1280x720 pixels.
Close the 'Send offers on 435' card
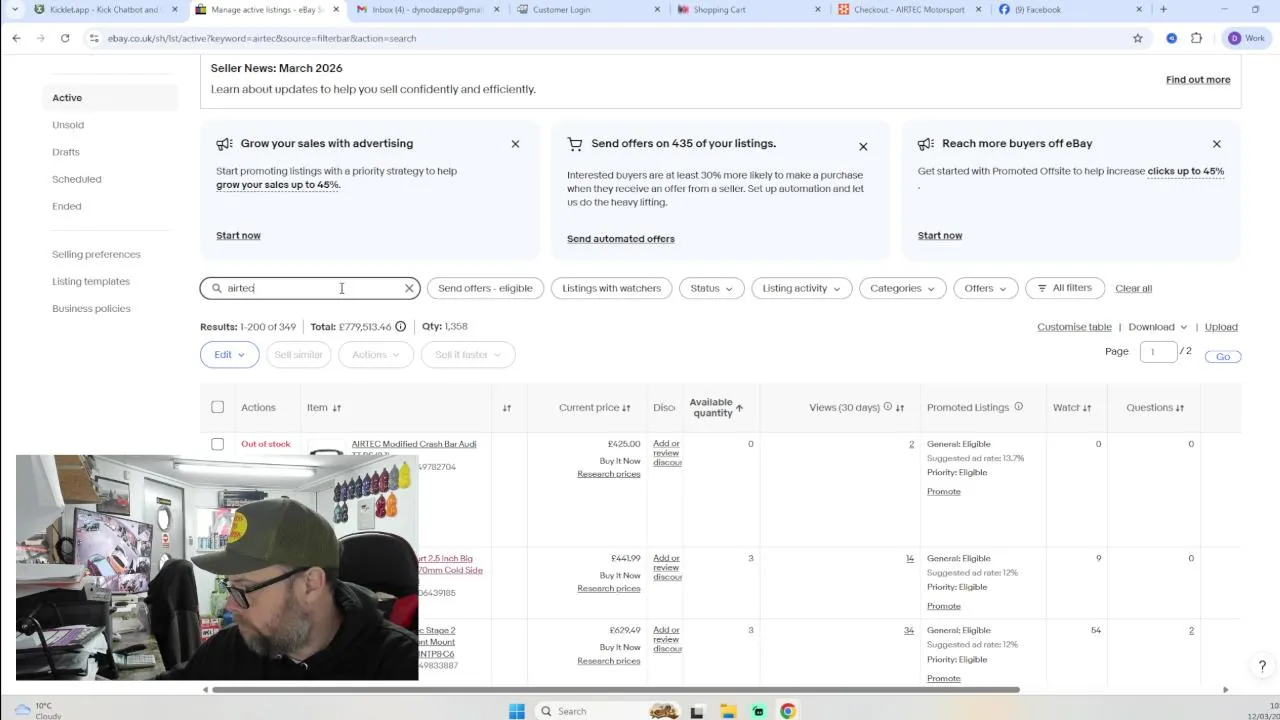click(x=863, y=147)
